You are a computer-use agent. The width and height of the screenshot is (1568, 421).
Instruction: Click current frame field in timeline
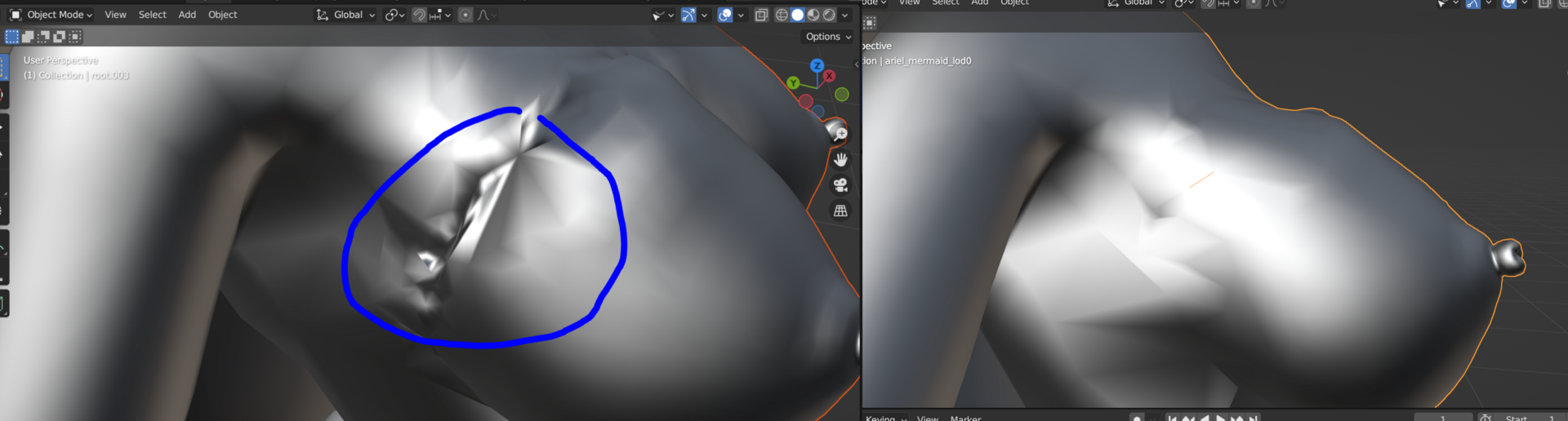pos(1442,418)
